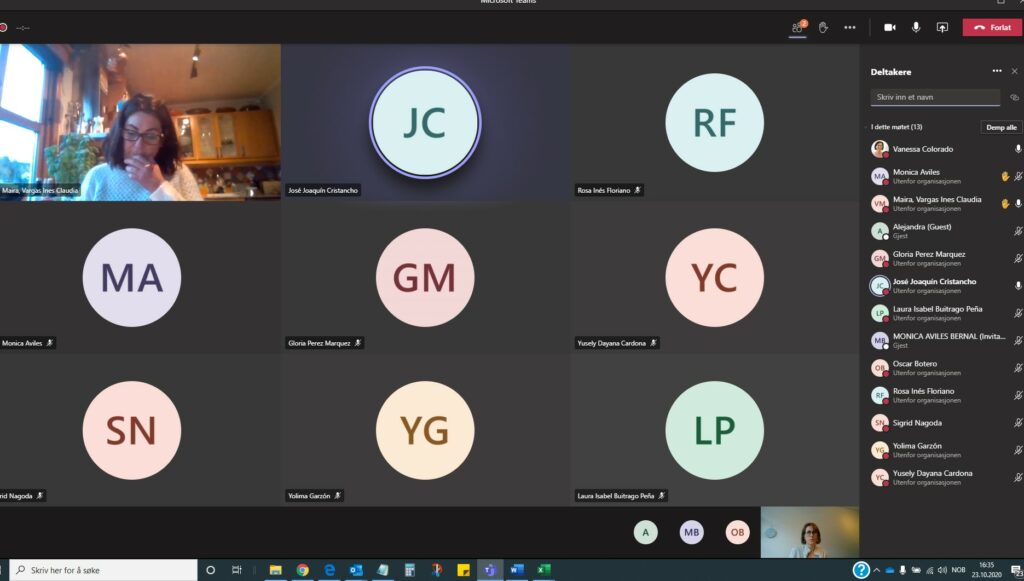The width and height of the screenshot is (1024, 581).
Task: Raise your hand using the toolbar icon
Action: pyautogui.click(x=823, y=27)
